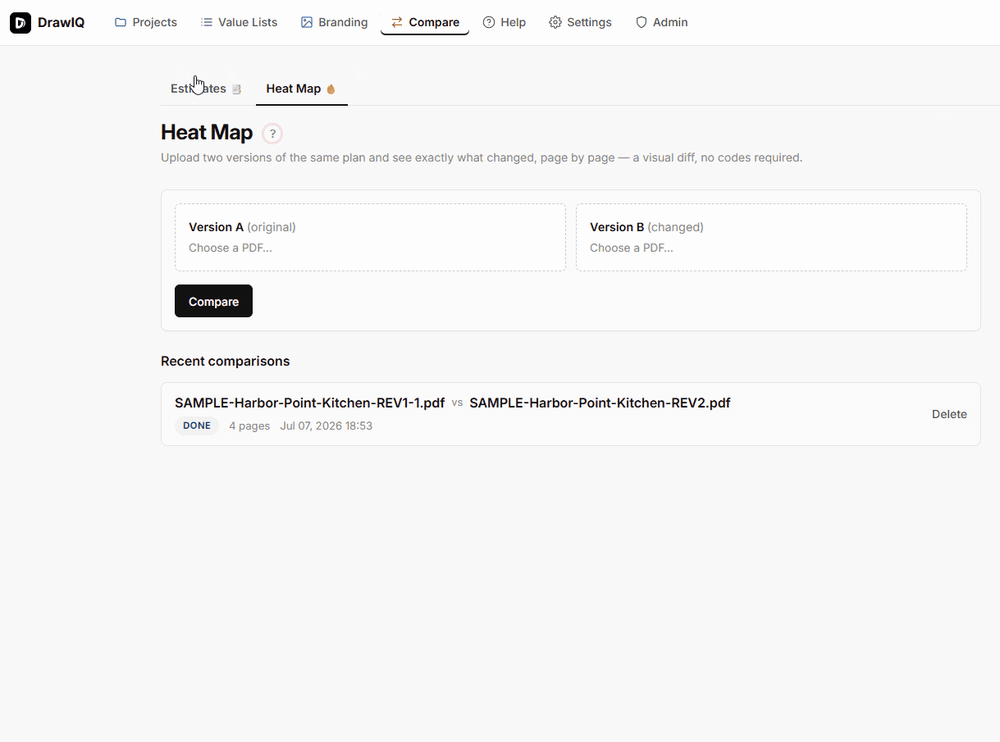1000x742 pixels.
Task: Click the Admin shield icon
Action: [x=641, y=22]
